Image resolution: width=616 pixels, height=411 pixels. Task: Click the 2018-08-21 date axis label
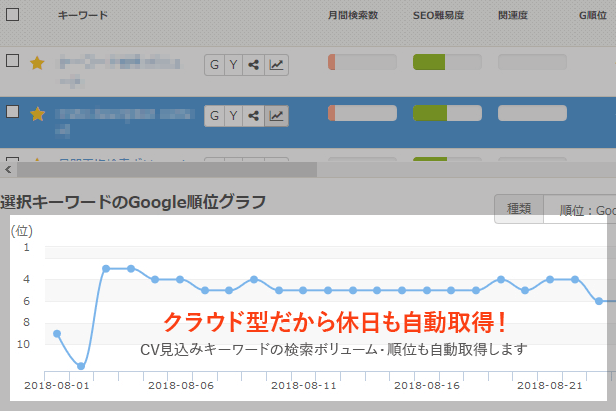[550, 385]
